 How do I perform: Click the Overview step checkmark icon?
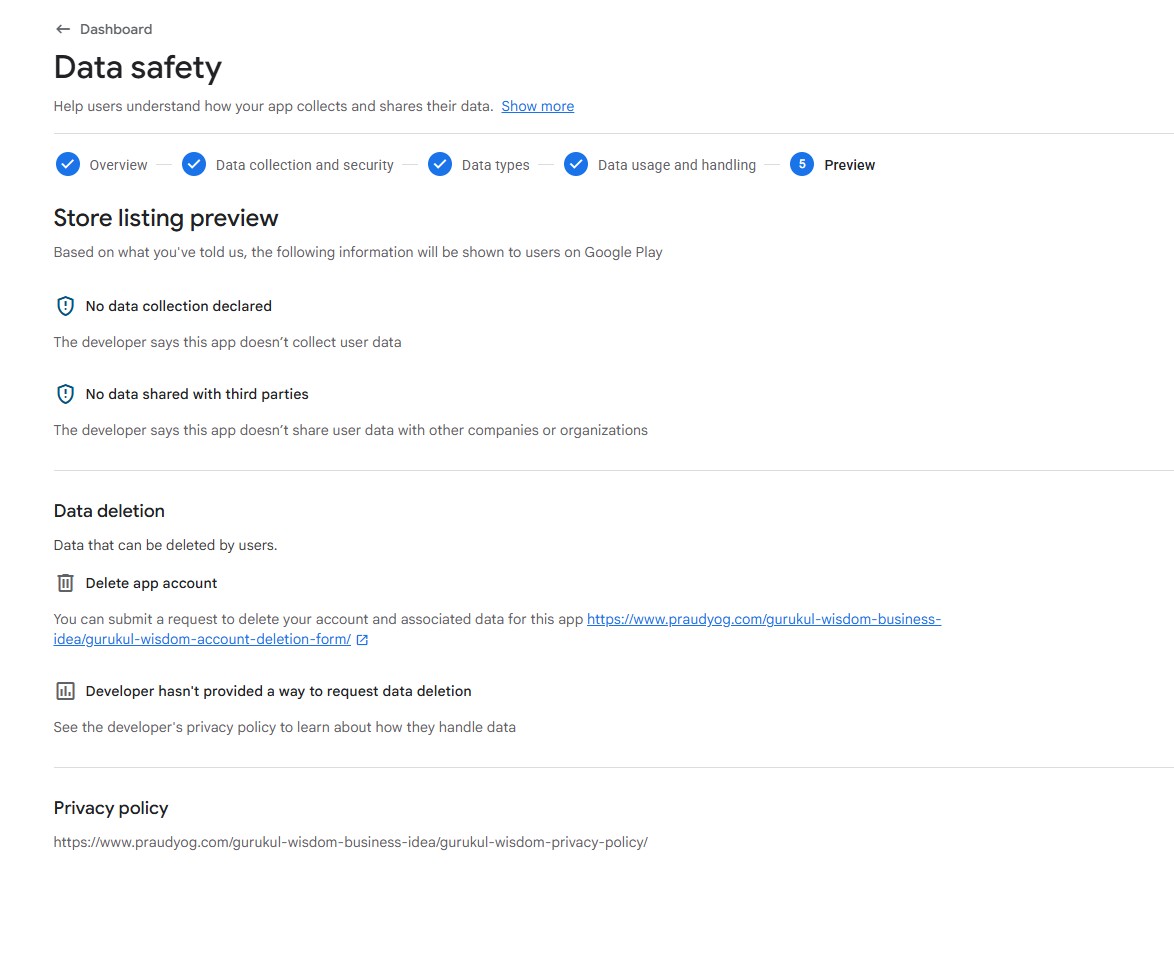point(68,165)
